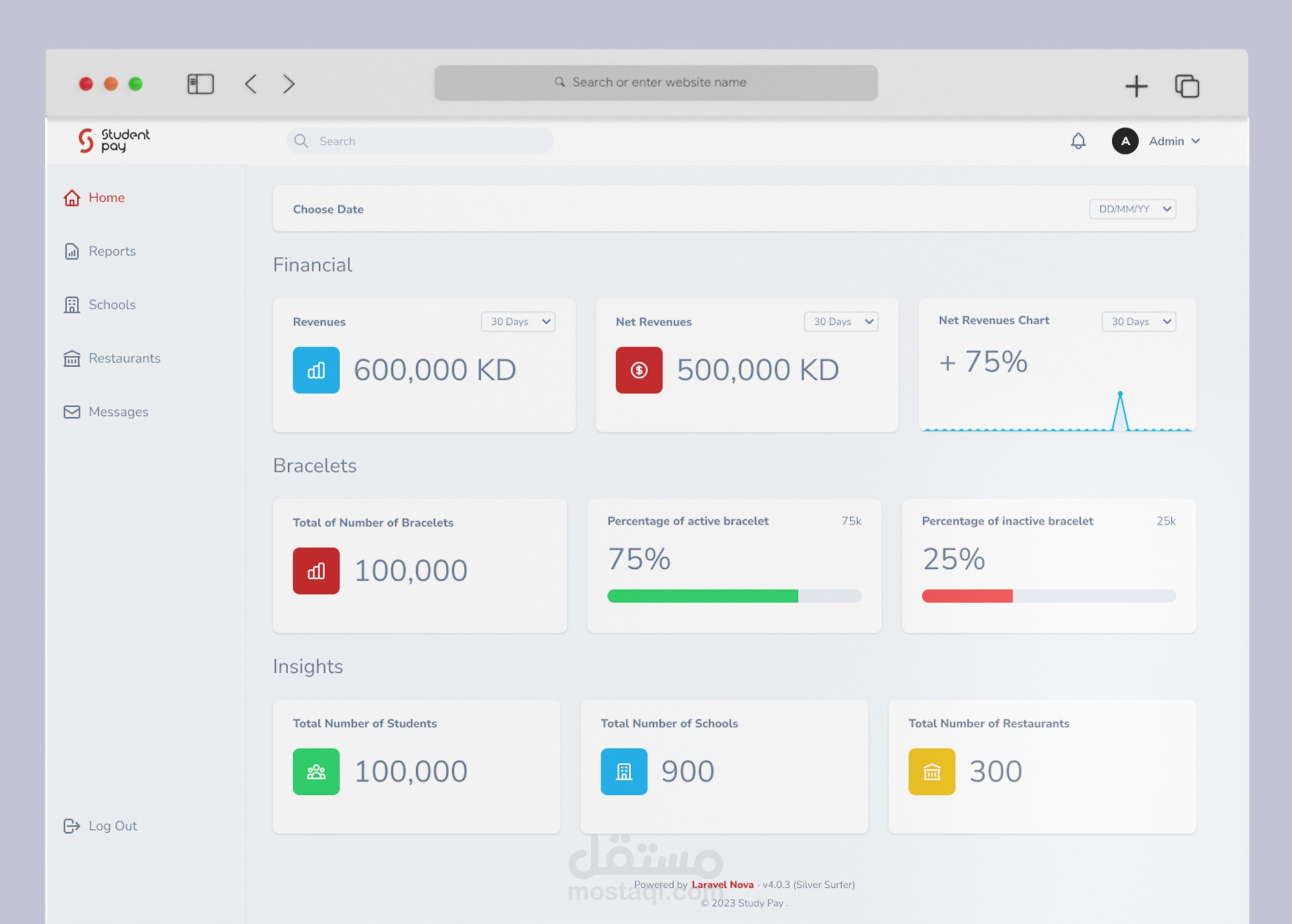Open Schools in the sidebar
The width and height of the screenshot is (1292, 924).
(112, 305)
